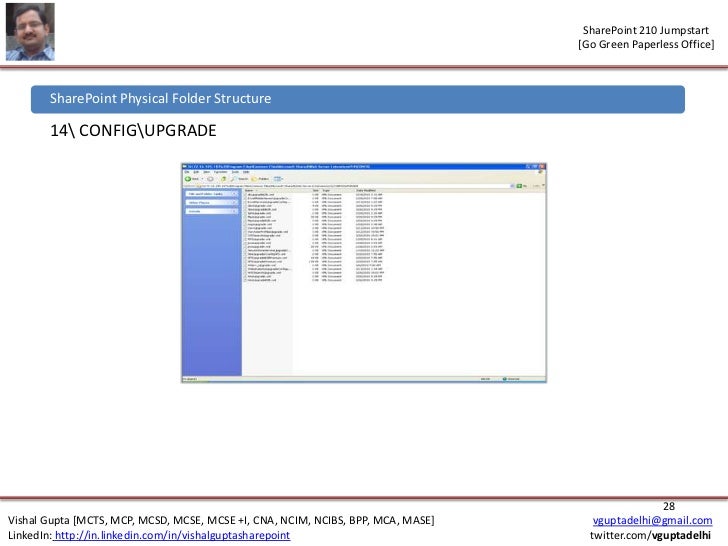Image resolution: width=728 pixels, height=546 pixels.
Task: Click the Back button in Explorer toolbar
Action: click(192, 179)
